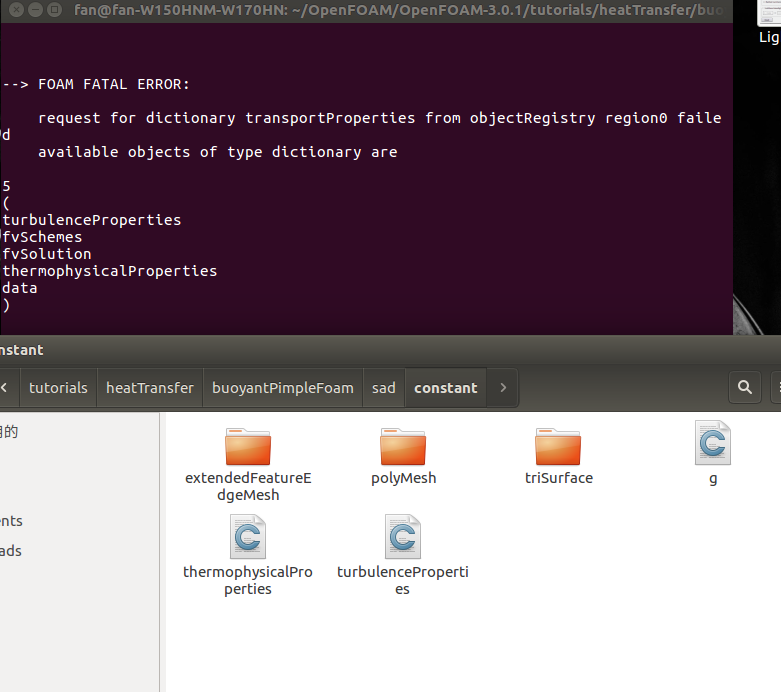The image size is (781, 692).
Task: Click the file manager search icon
Action: pyautogui.click(x=745, y=388)
